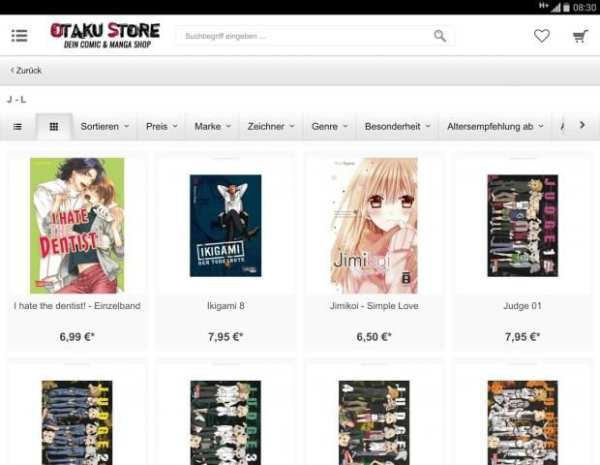Screen dimensions: 600x465
Task: Open the Altersempfehlung ab dropdown
Action: tap(495, 126)
